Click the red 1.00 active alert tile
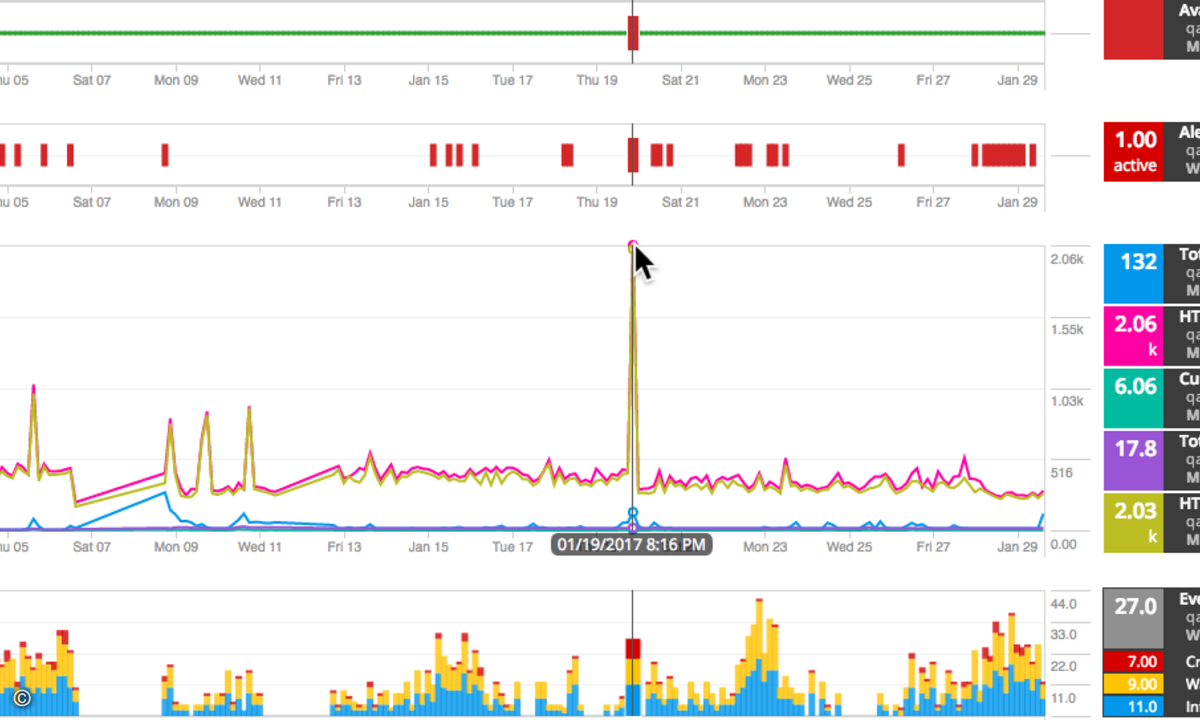The width and height of the screenshot is (1200, 720). point(1133,152)
